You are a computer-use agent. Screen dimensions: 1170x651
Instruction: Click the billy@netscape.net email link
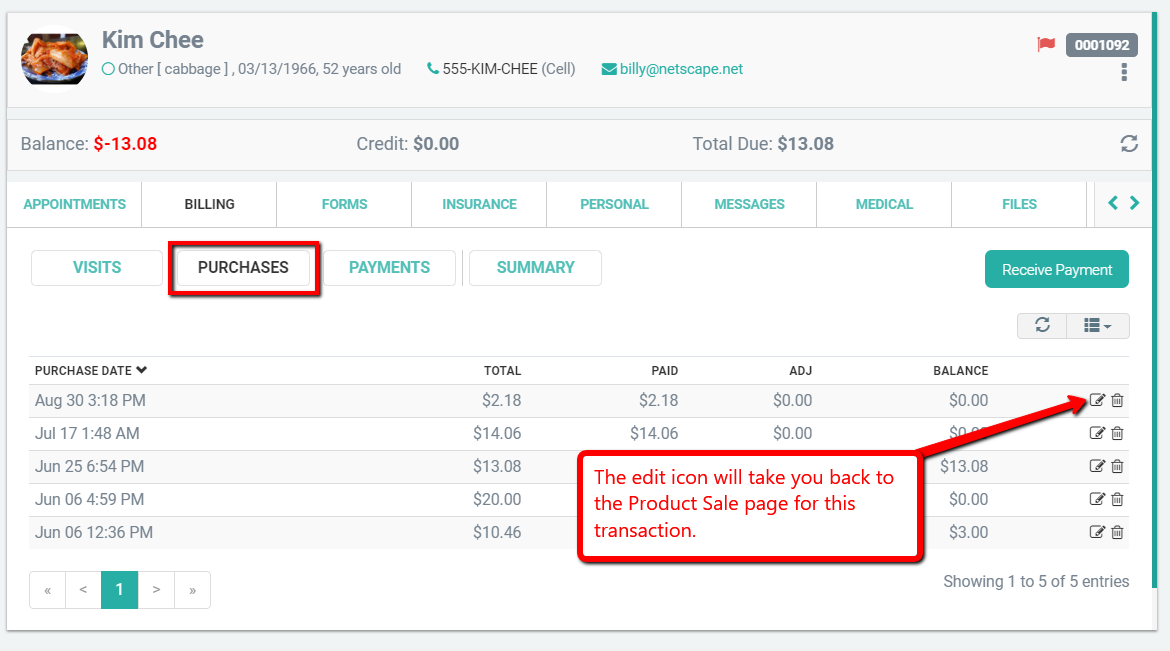pos(680,69)
